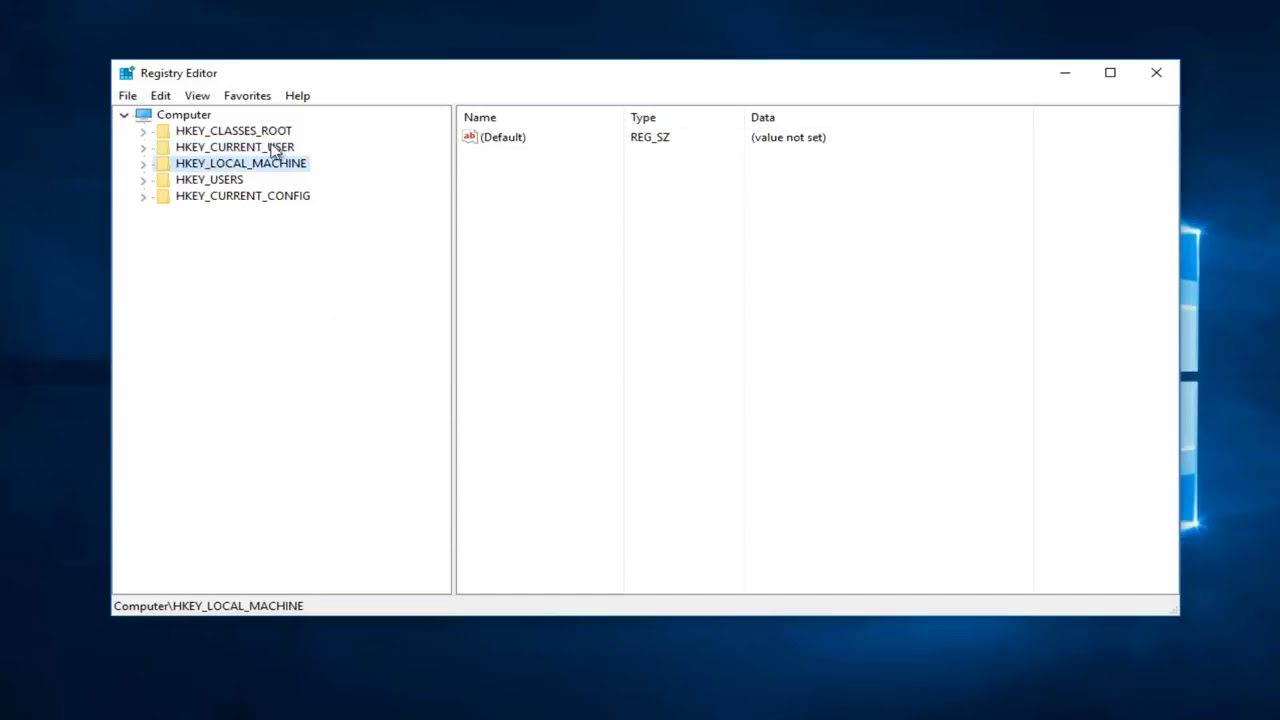Select the Computer root label
This screenshot has width=1280, height=720.
[x=184, y=115]
